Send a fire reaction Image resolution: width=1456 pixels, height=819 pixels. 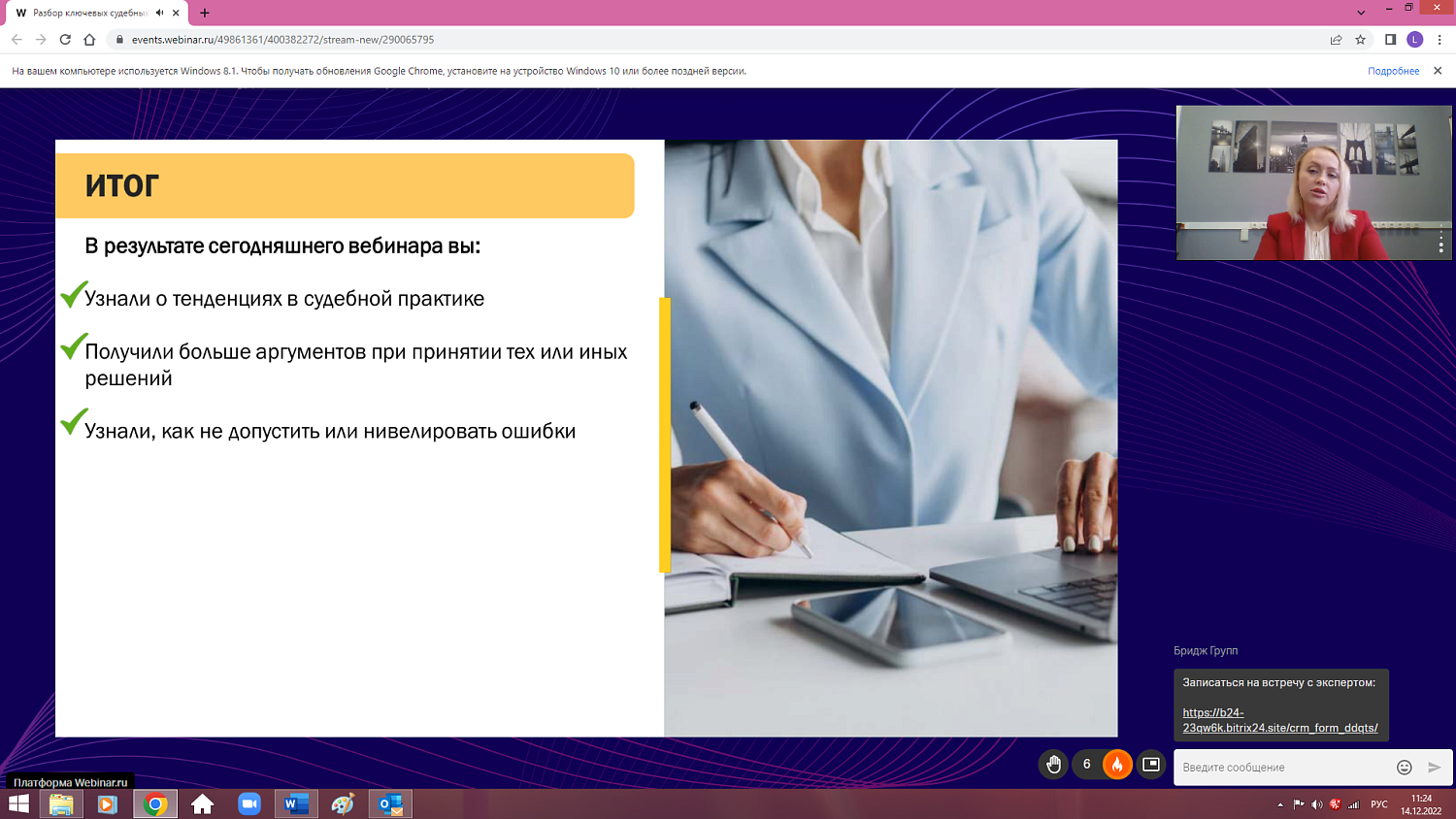pos(1117,765)
